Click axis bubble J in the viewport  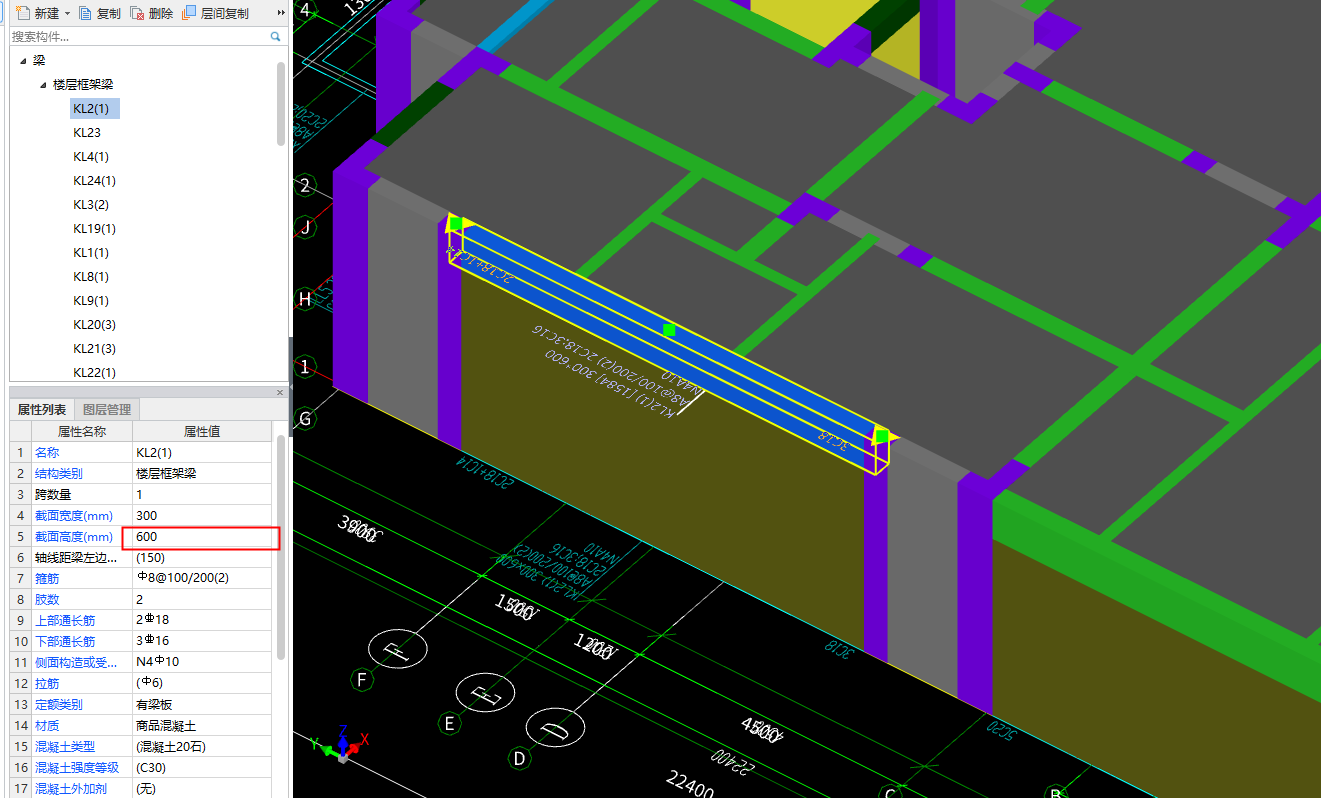[305, 227]
